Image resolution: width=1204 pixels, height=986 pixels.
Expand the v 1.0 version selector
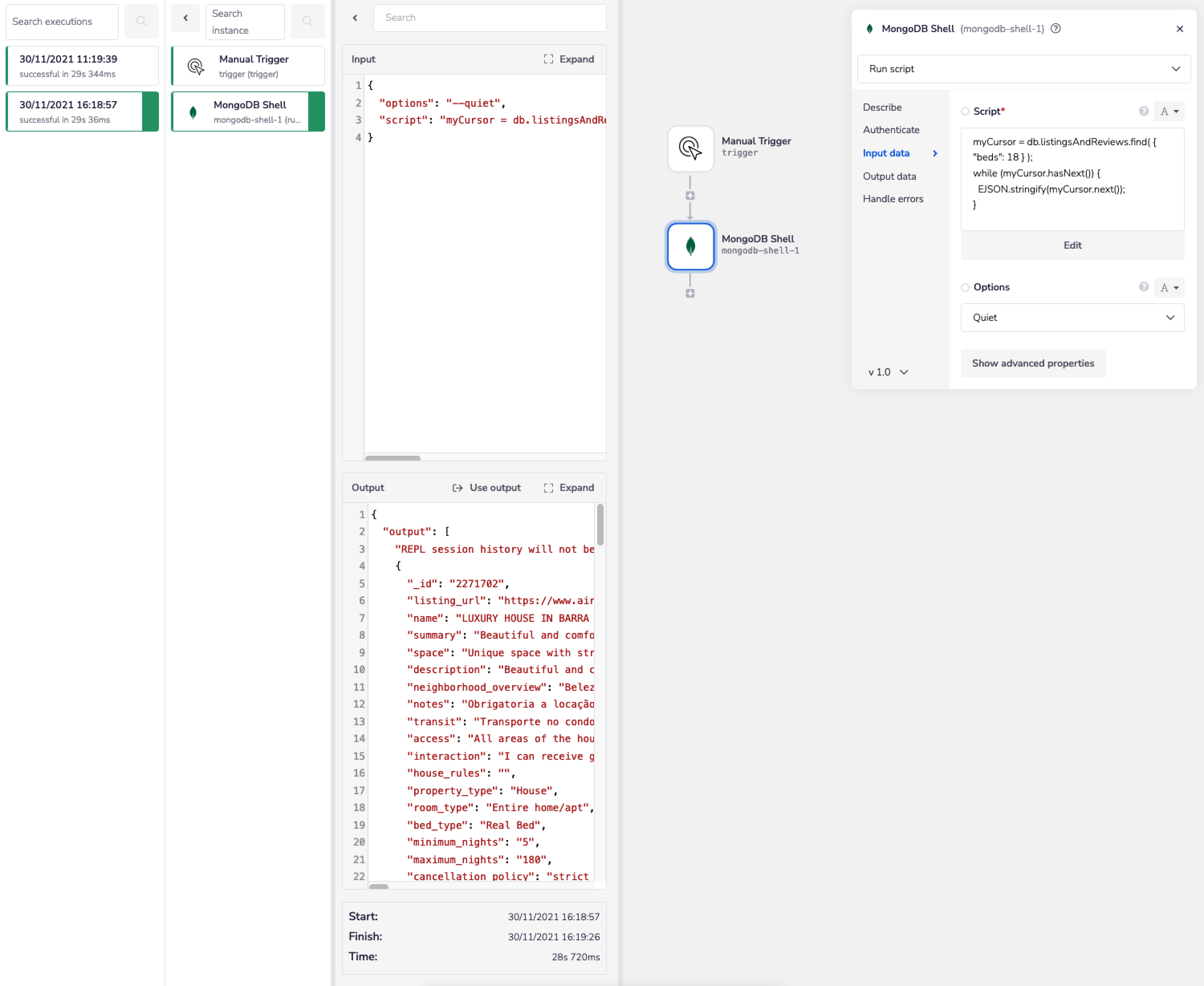tap(888, 372)
